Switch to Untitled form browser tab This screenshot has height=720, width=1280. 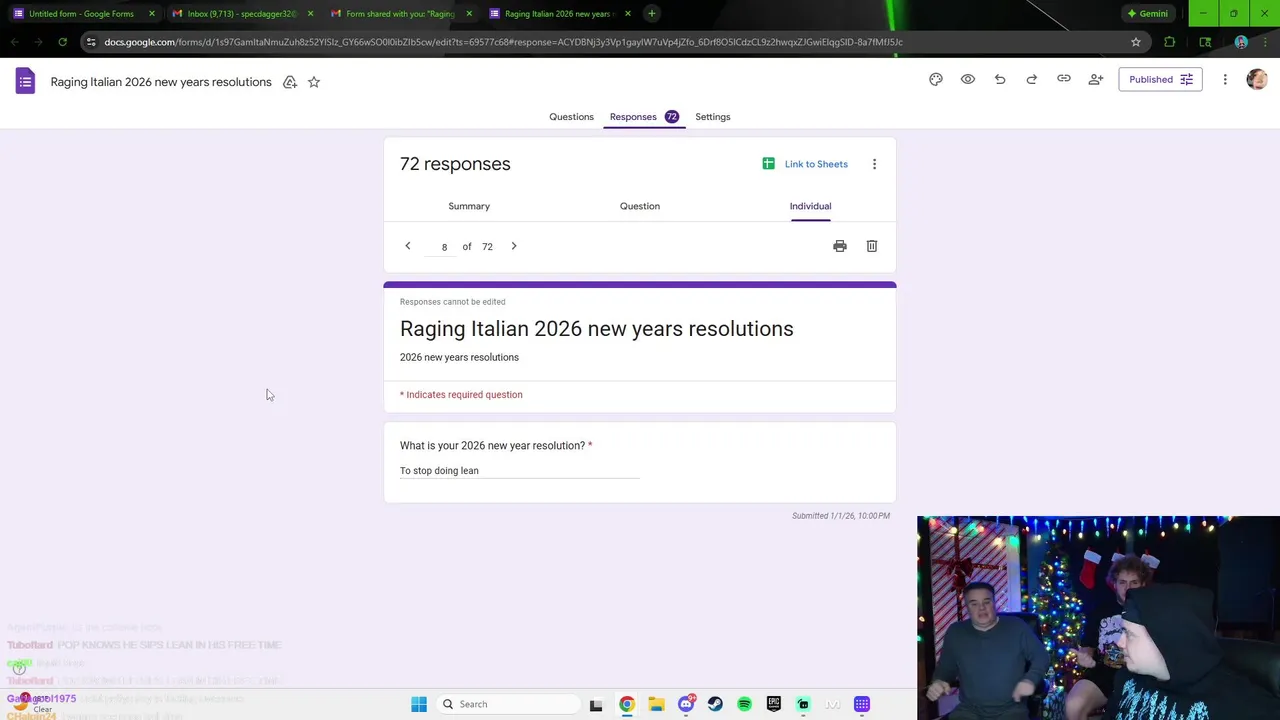tap(80, 14)
